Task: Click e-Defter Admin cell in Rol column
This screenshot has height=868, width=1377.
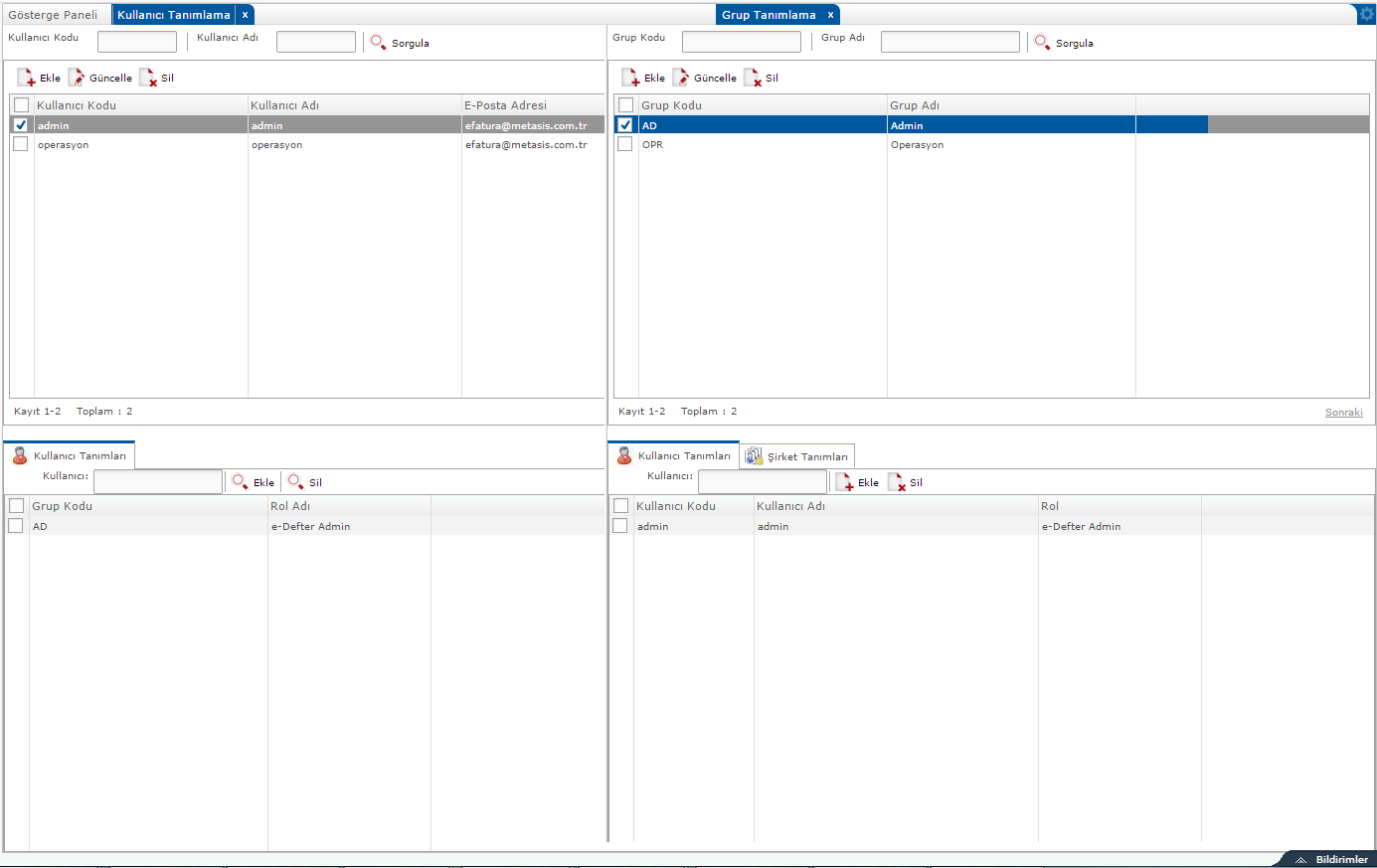Action: [1119, 526]
